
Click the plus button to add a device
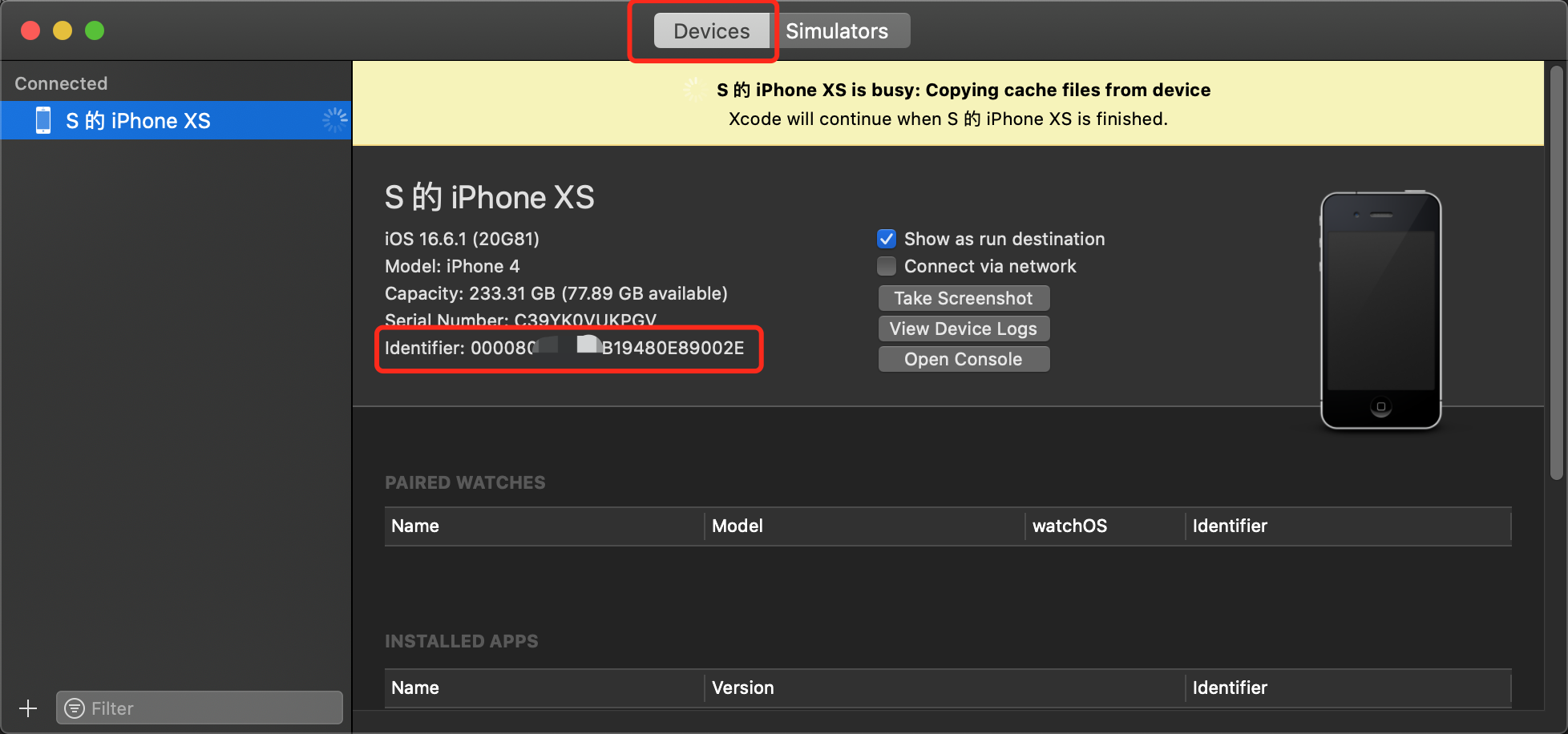pos(28,708)
